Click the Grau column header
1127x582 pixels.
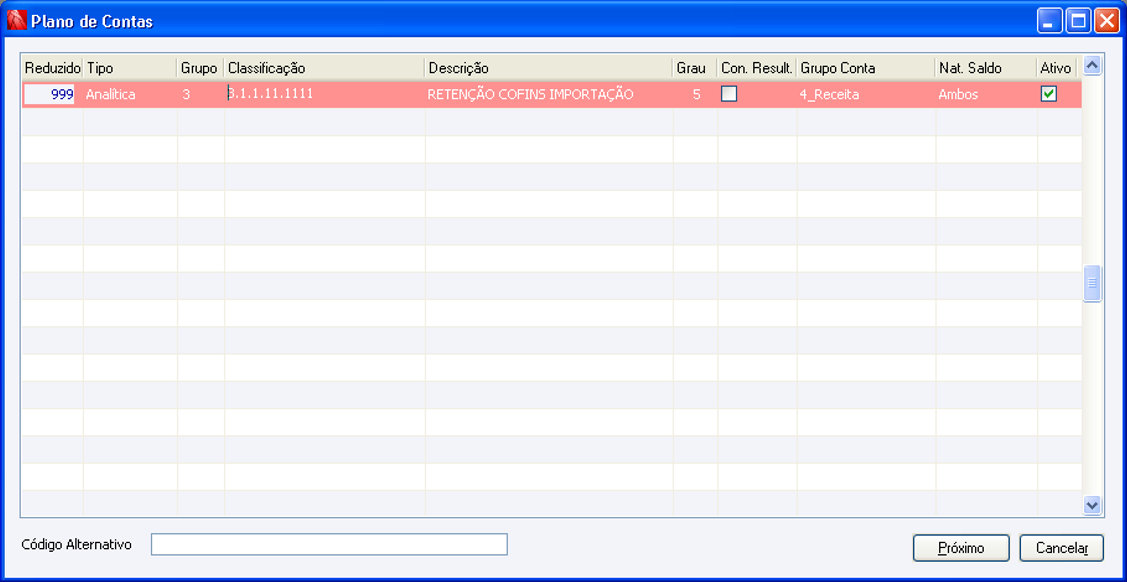pyautogui.click(x=695, y=68)
